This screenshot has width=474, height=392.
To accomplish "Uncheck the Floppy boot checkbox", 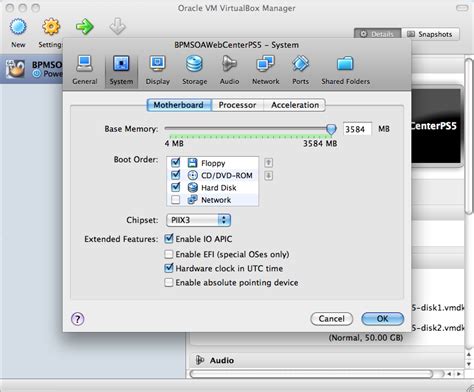I will [175, 163].
